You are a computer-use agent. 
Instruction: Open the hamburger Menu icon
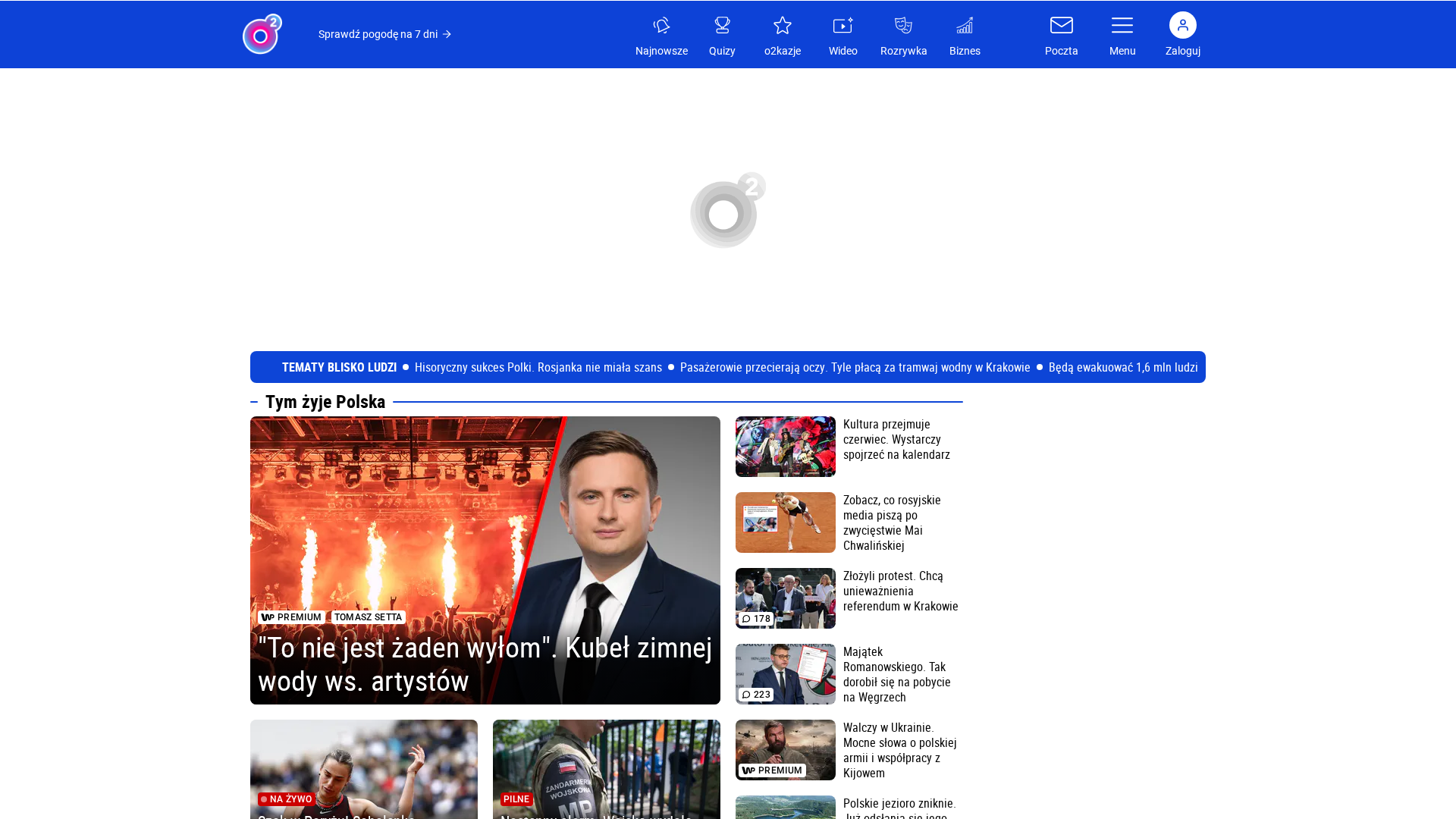pos(1122,25)
